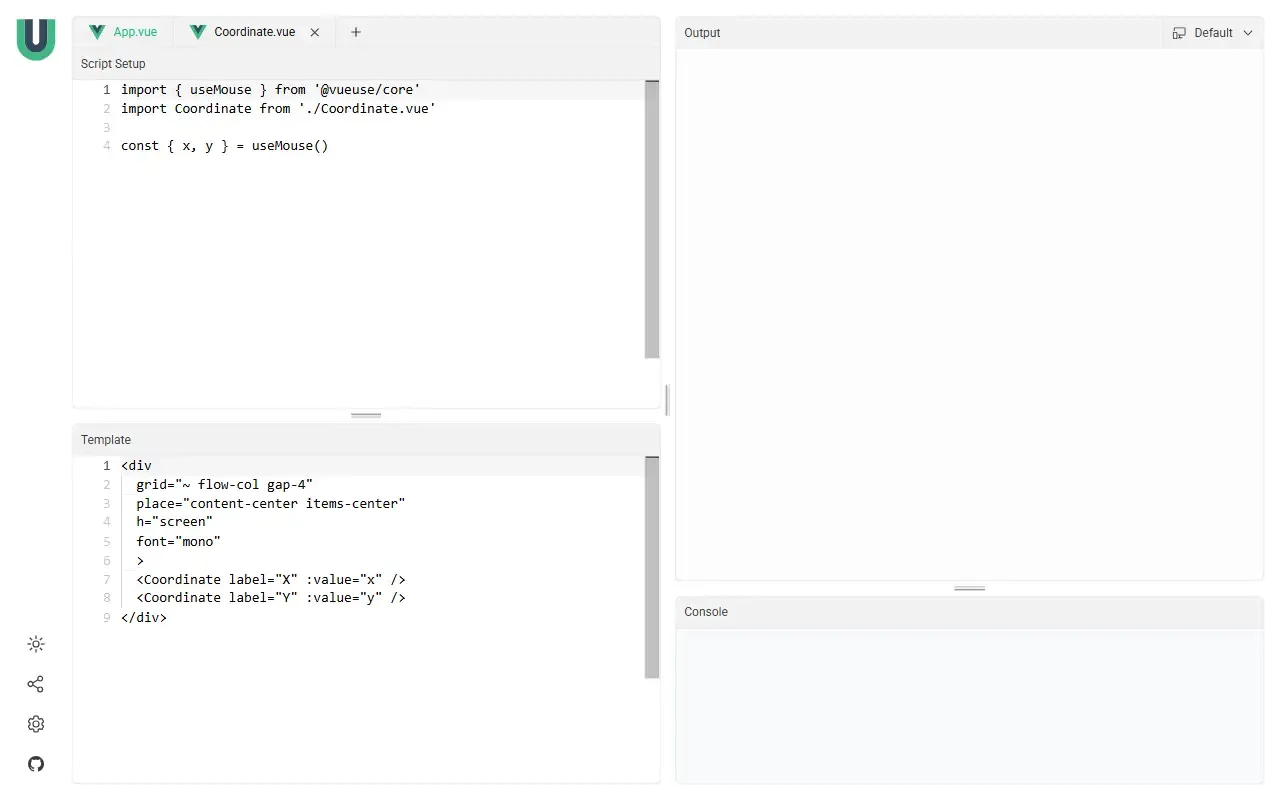Click the VueUse logo in the sidebar

[36, 39]
